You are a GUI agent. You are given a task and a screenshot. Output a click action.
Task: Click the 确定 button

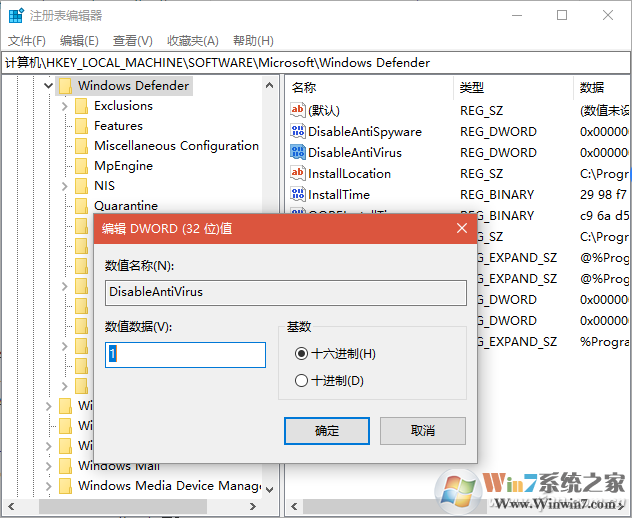(327, 431)
